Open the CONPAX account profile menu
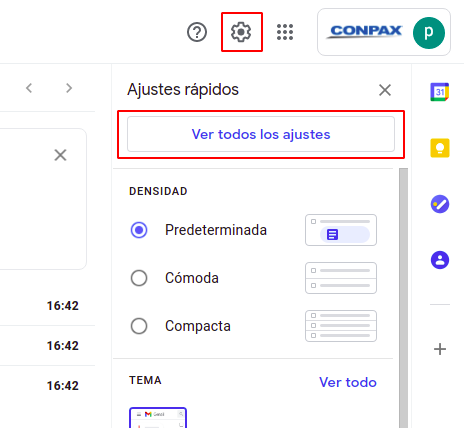The width and height of the screenshot is (464, 428). [384, 32]
